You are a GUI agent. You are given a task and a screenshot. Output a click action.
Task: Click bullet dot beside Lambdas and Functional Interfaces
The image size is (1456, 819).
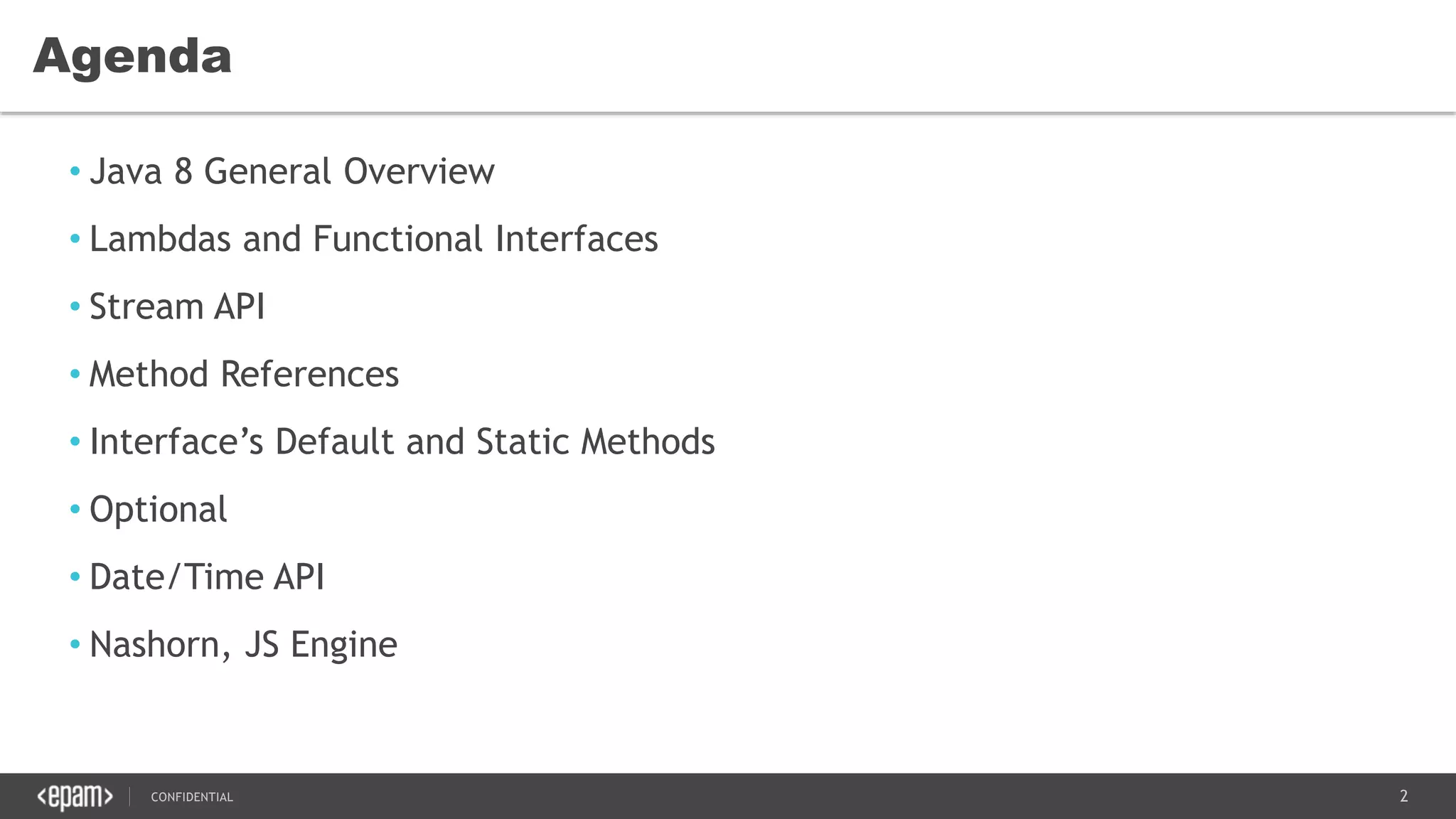[75, 239]
